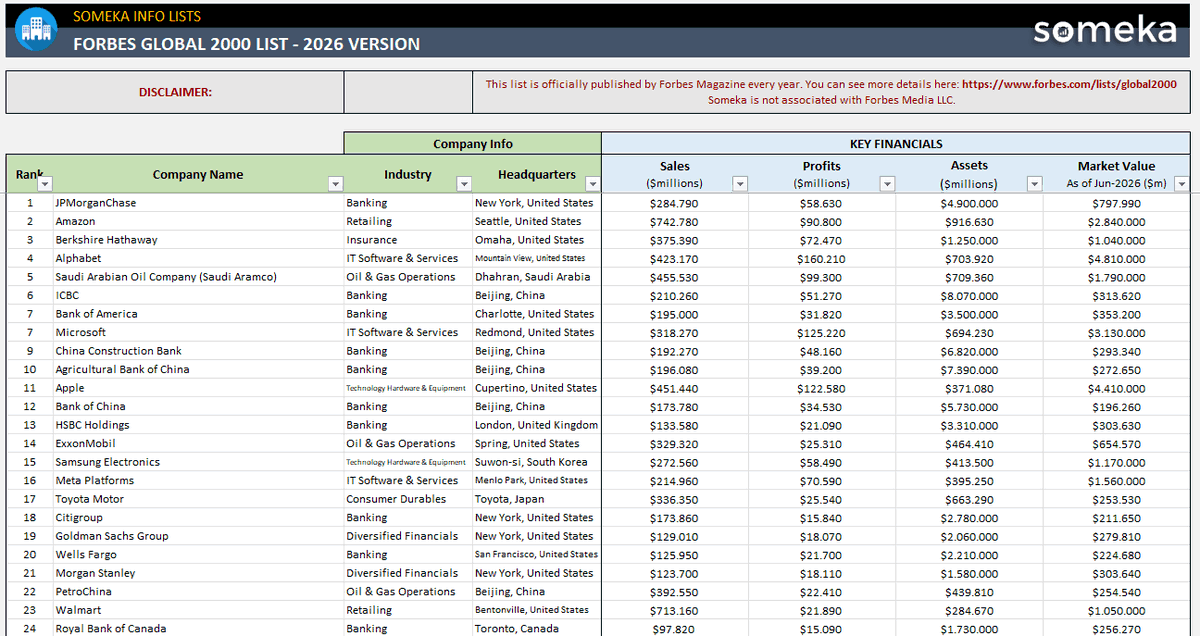Open the Rank column filter dropdown

point(45,184)
